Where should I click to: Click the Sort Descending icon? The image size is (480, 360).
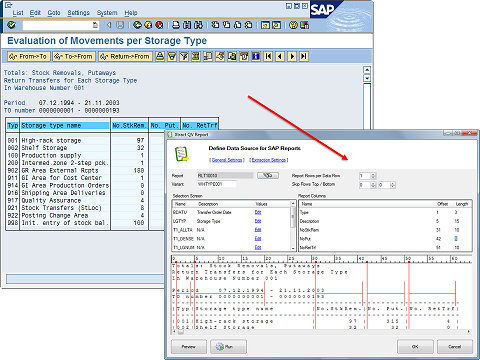pos(172,56)
